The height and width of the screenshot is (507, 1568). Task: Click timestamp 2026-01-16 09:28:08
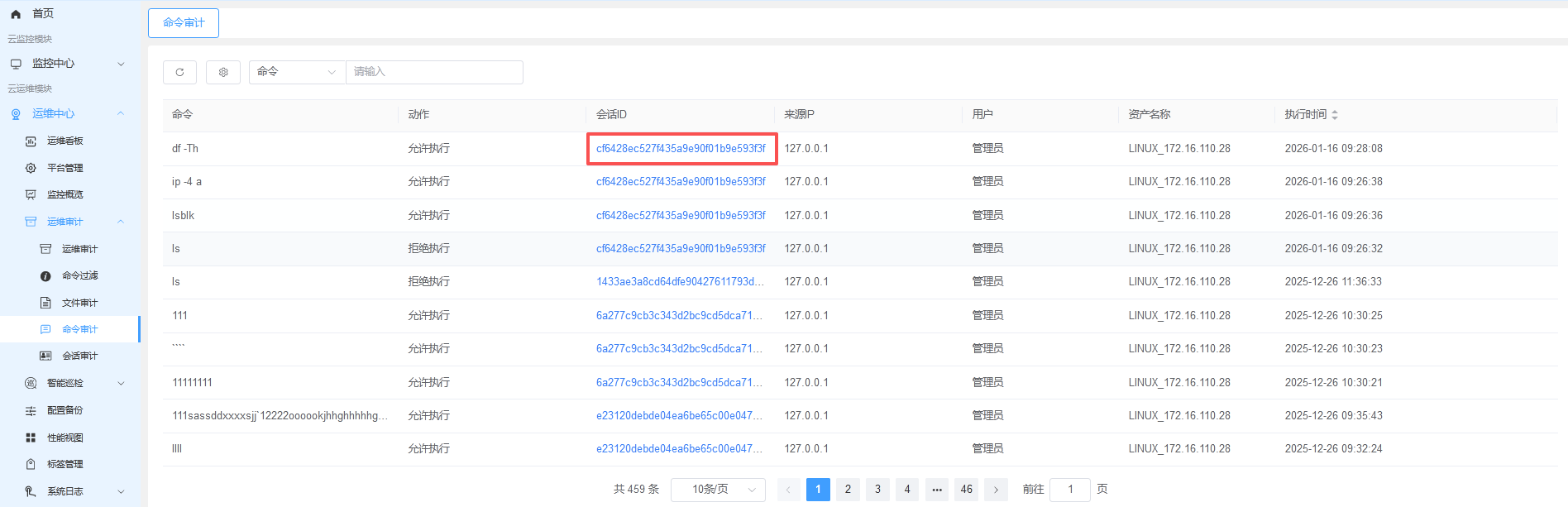pyautogui.click(x=1333, y=149)
